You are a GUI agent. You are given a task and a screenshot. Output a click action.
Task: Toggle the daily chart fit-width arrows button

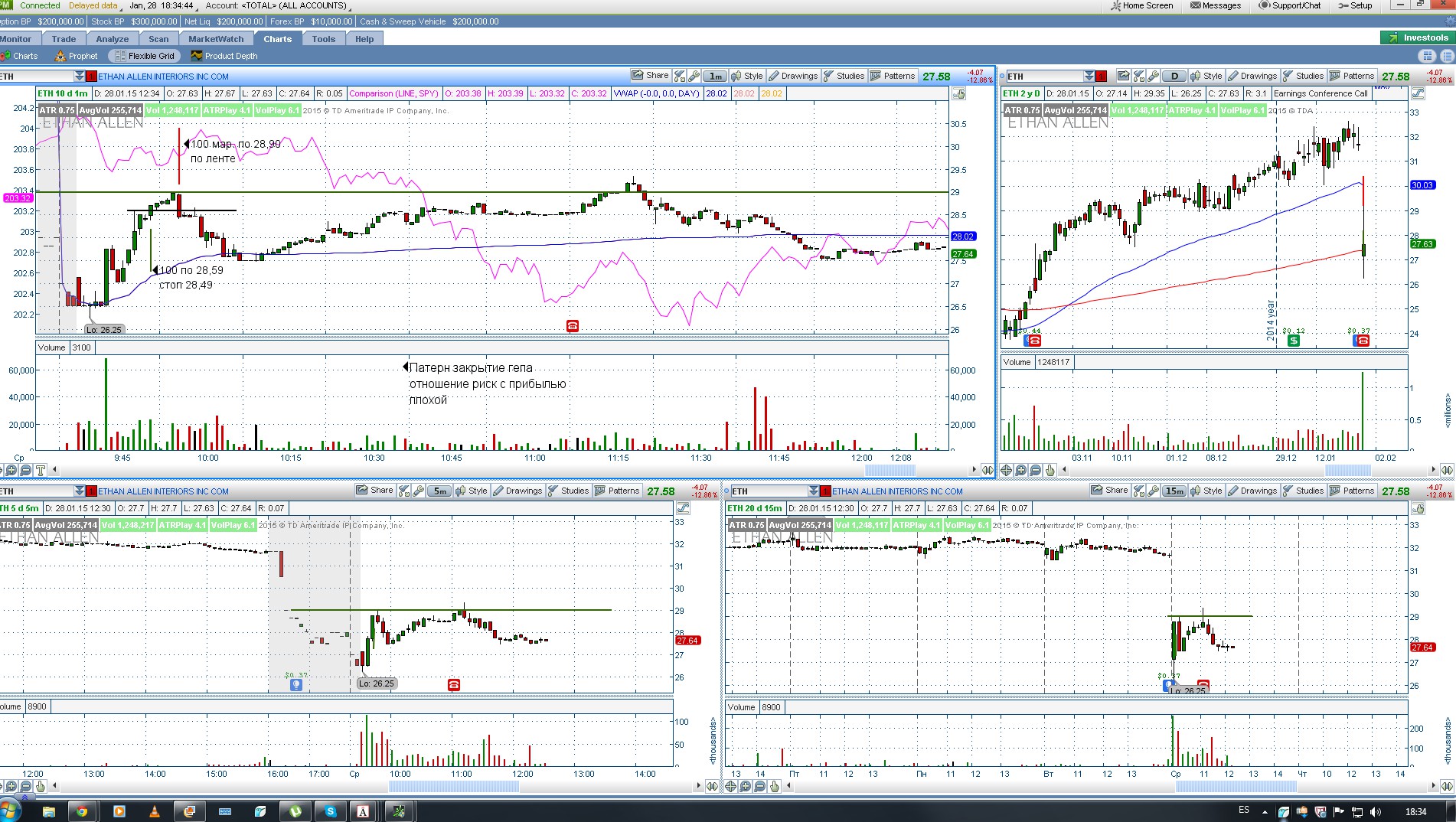(1447, 470)
